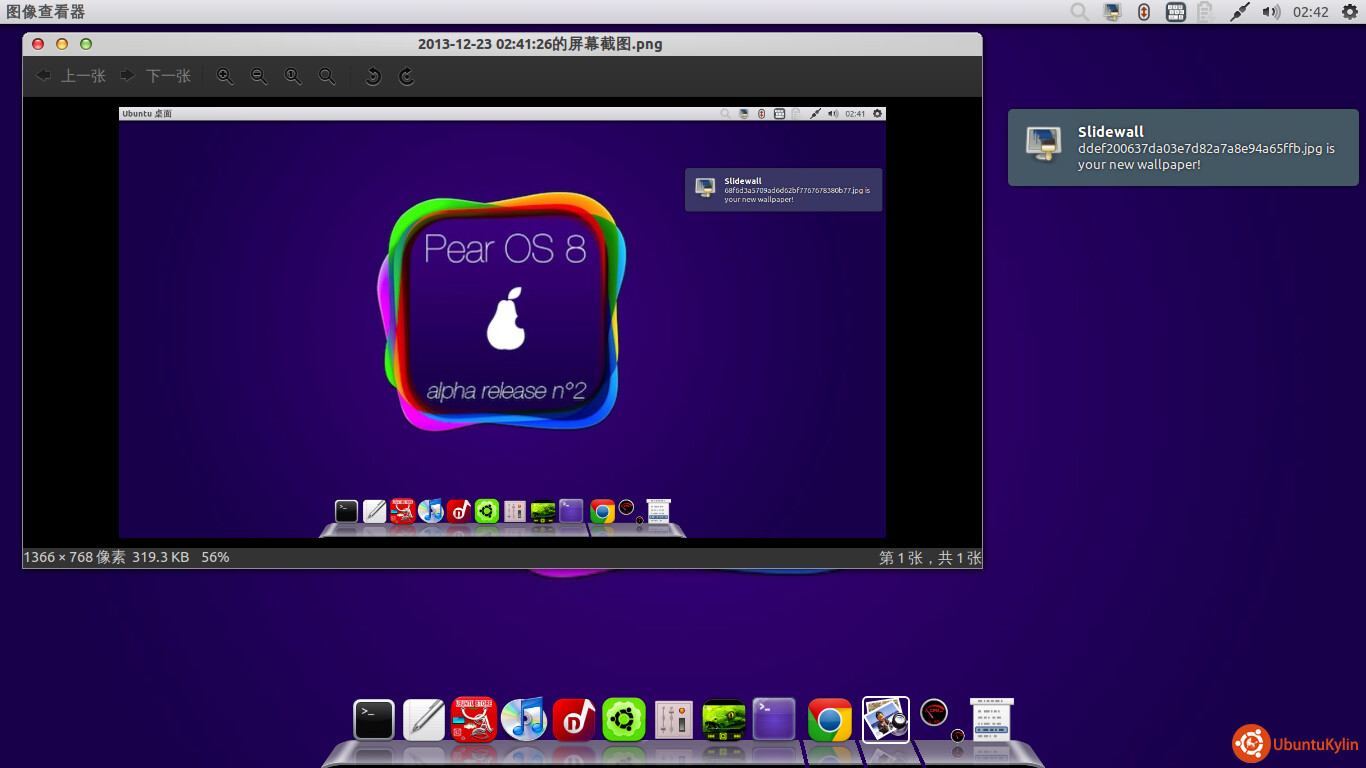Click the image viewer icon in dock

(885, 719)
